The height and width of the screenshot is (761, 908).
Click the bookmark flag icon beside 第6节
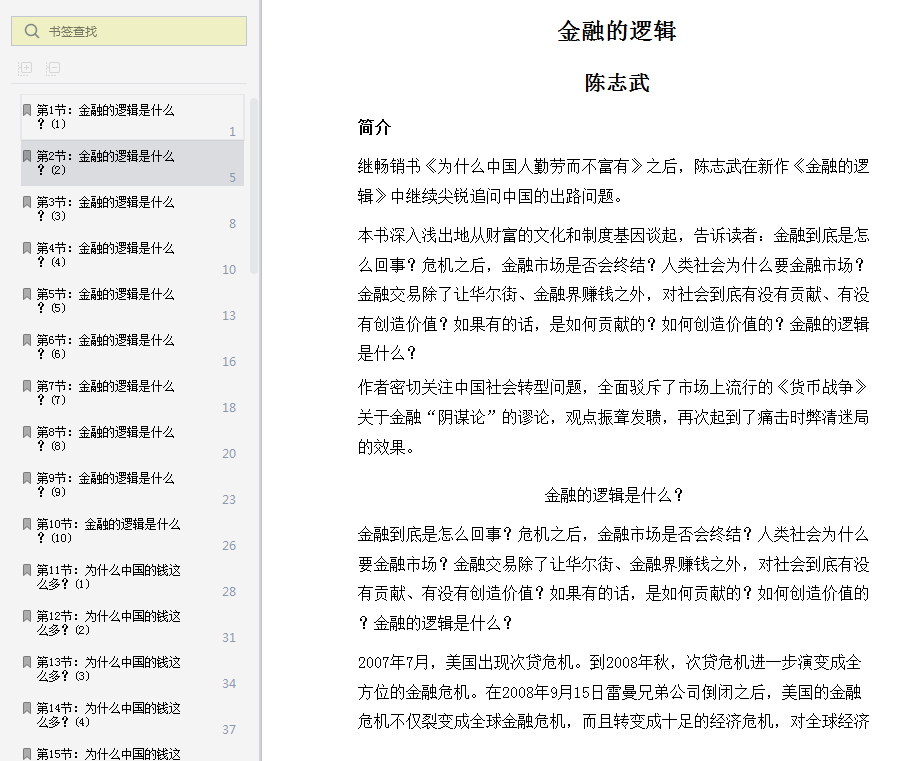(x=27, y=340)
